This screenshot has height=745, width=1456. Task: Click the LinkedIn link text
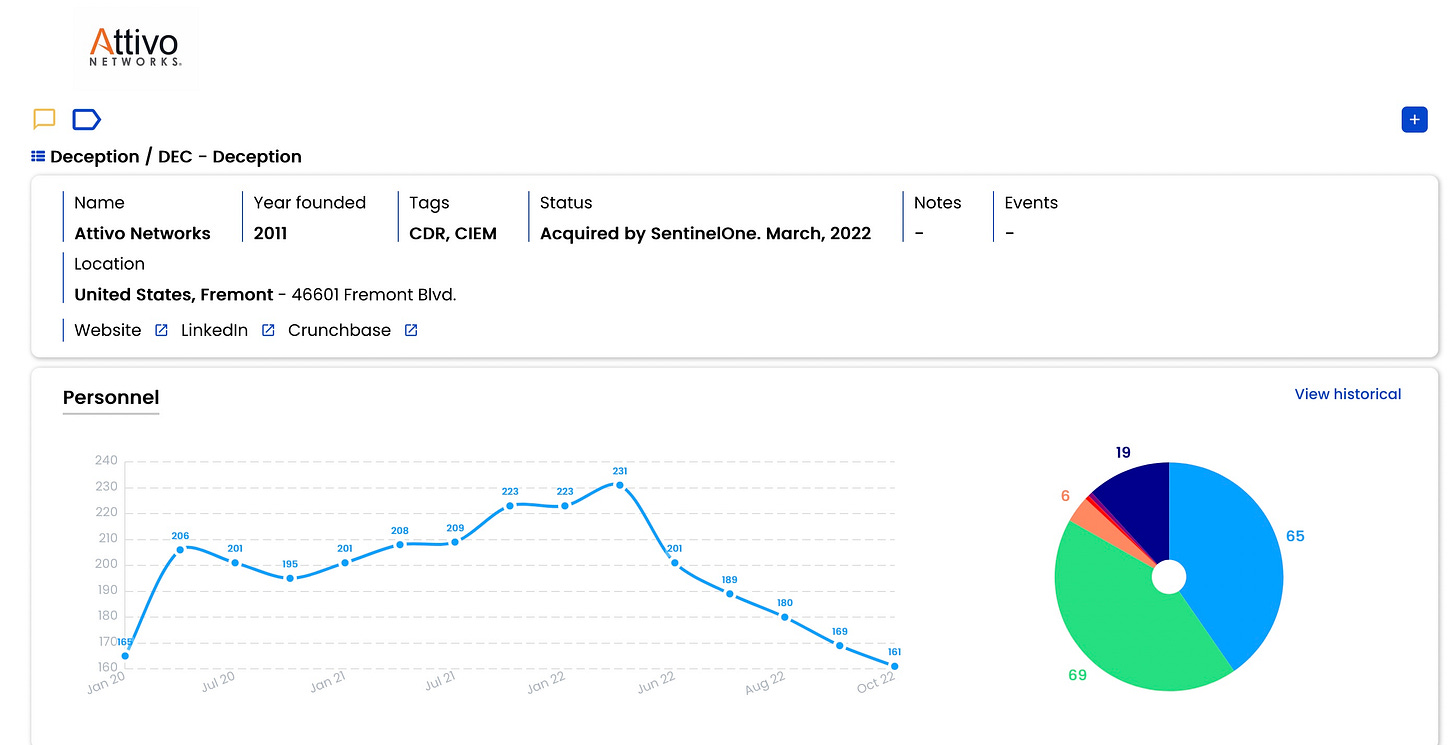click(214, 330)
